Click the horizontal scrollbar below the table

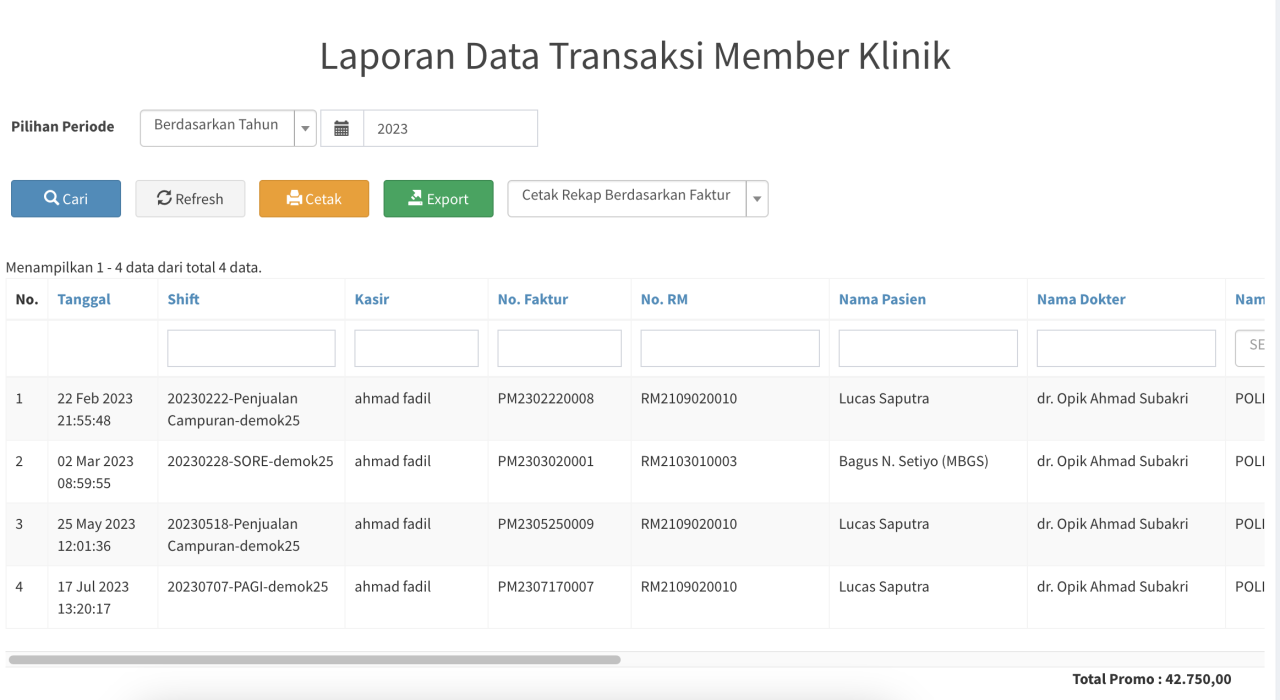[x=314, y=660]
